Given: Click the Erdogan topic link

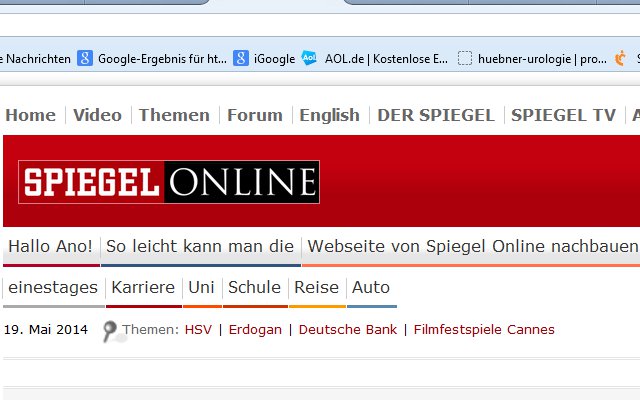Looking at the screenshot, I should pos(255,329).
